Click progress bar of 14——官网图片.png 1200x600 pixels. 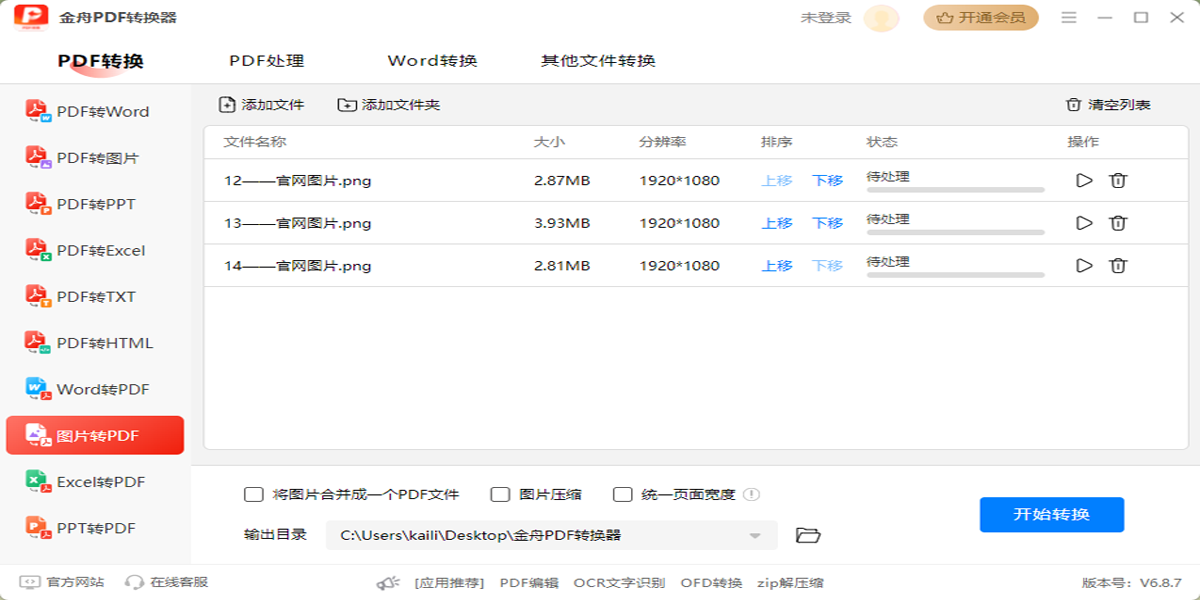click(x=955, y=274)
